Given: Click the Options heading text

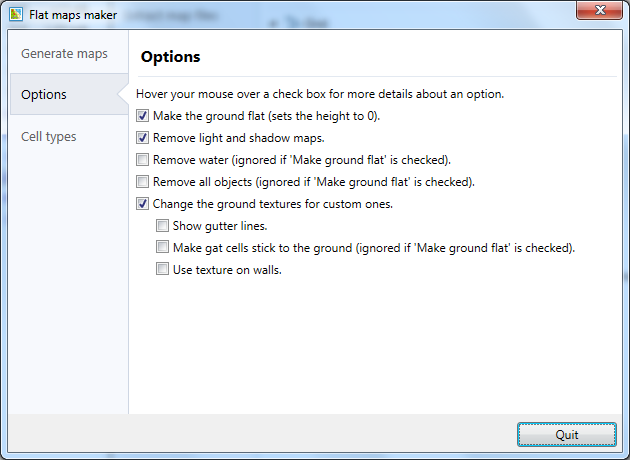Looking at the screenshot, I should pos(170,57).
